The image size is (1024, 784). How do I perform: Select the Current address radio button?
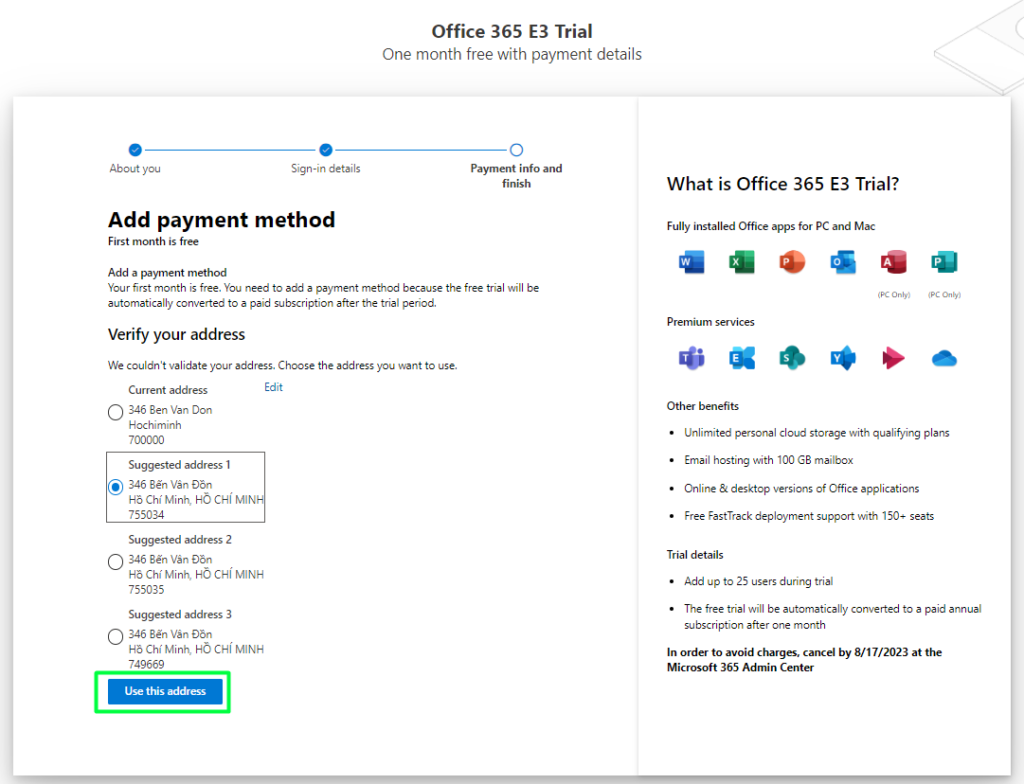tap(116, 412)
